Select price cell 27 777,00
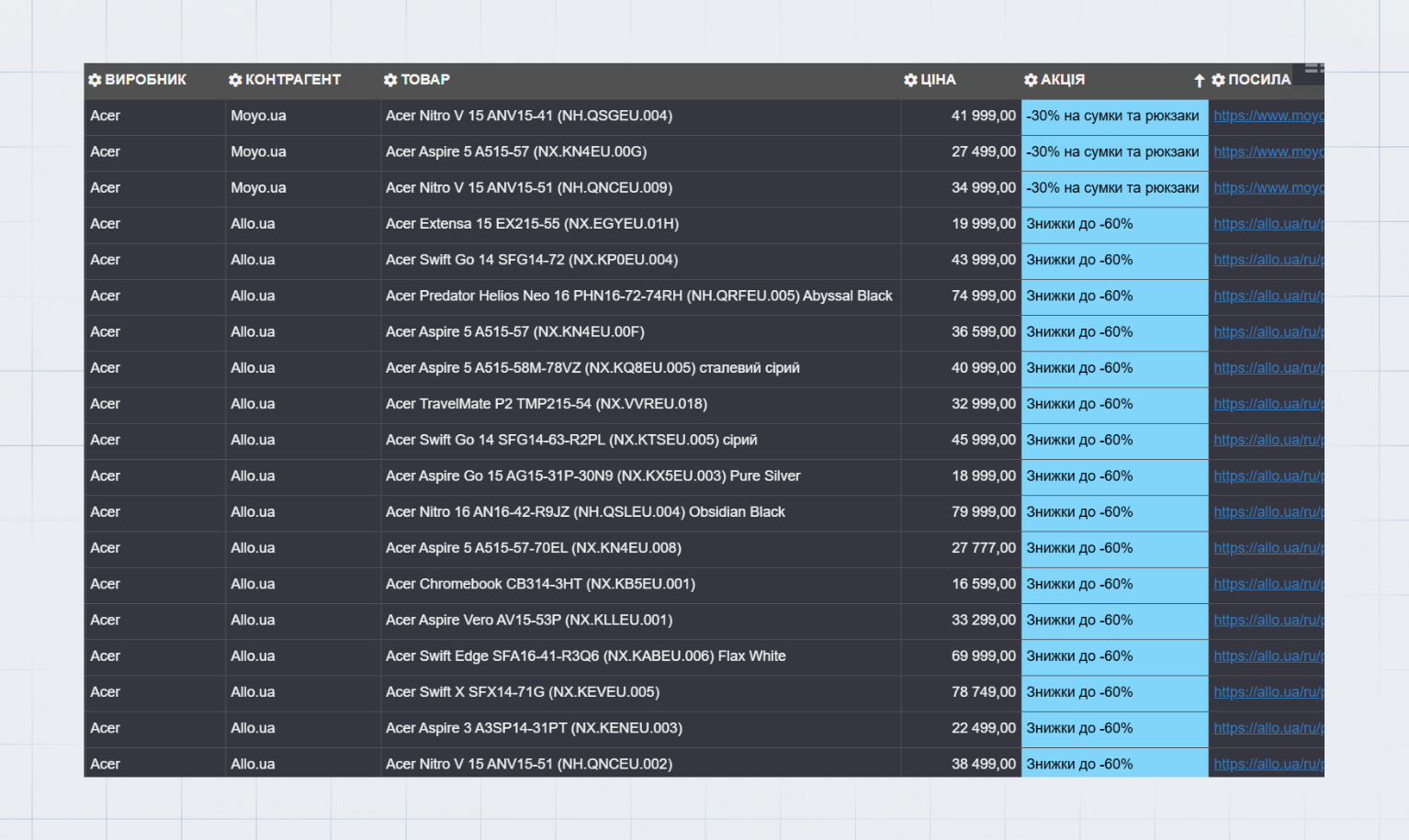Viewport: 1409px width, 840px height. click(961, 548)
